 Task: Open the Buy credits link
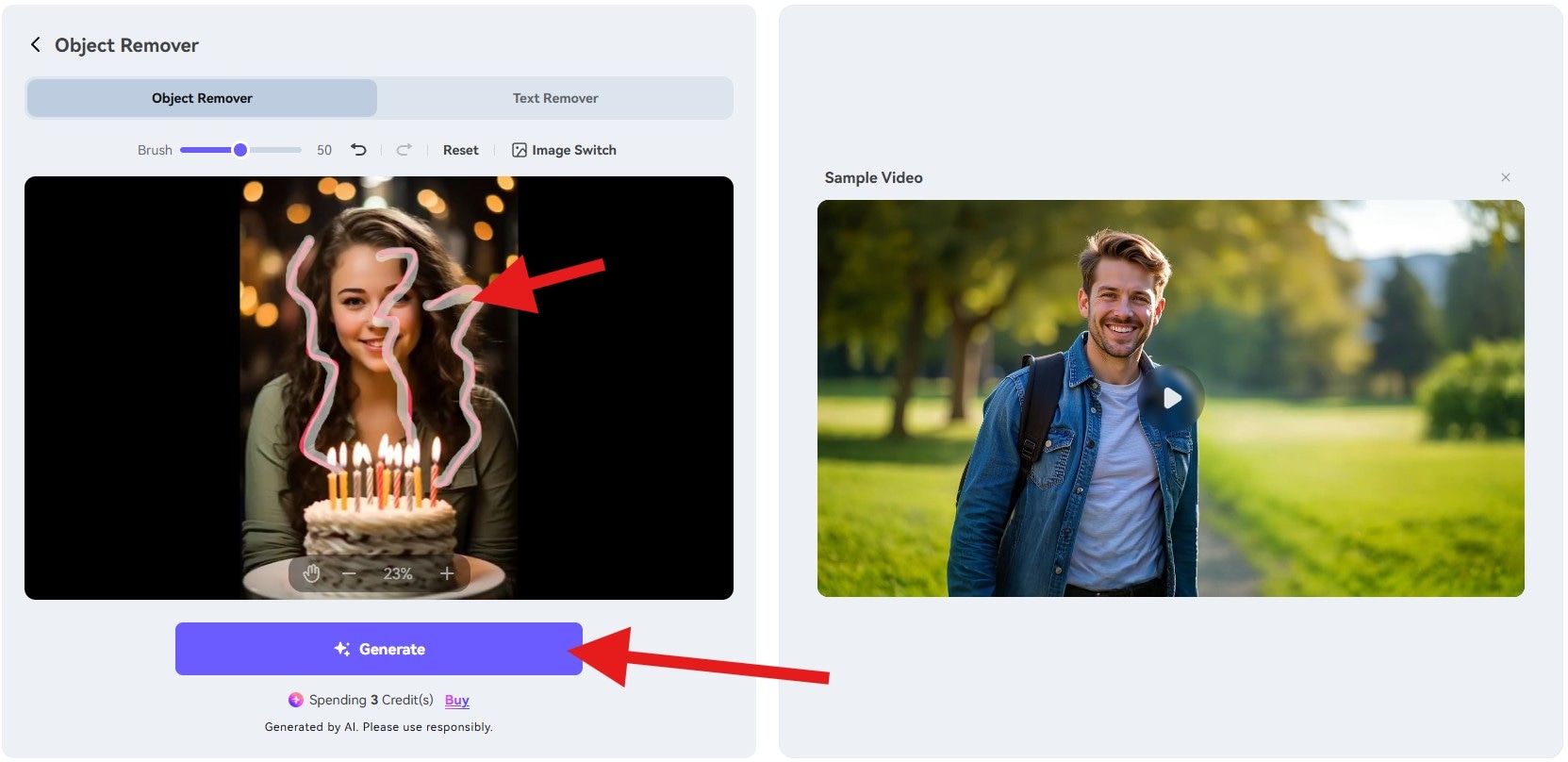457,700
